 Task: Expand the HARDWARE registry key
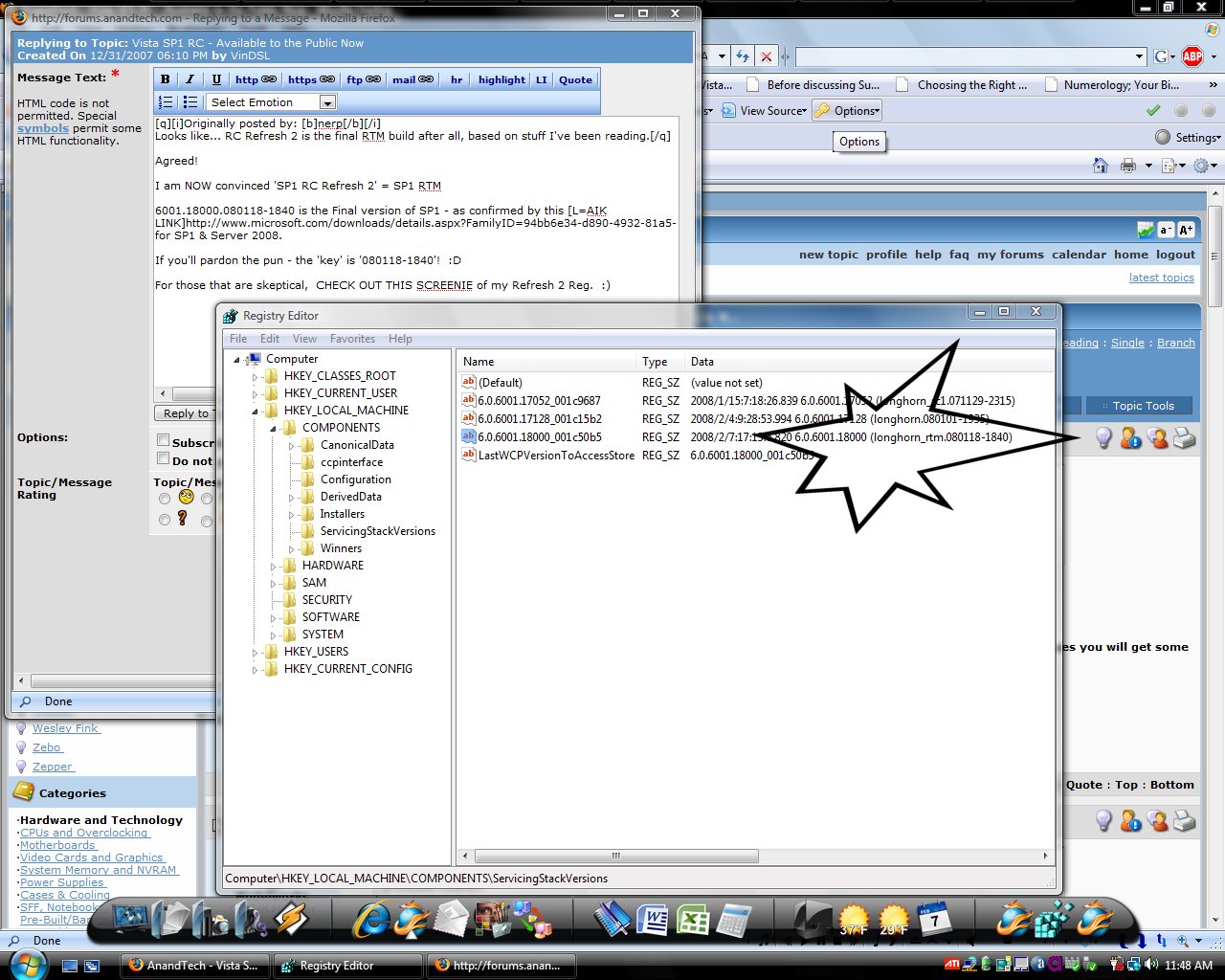[x=274, y=567]
